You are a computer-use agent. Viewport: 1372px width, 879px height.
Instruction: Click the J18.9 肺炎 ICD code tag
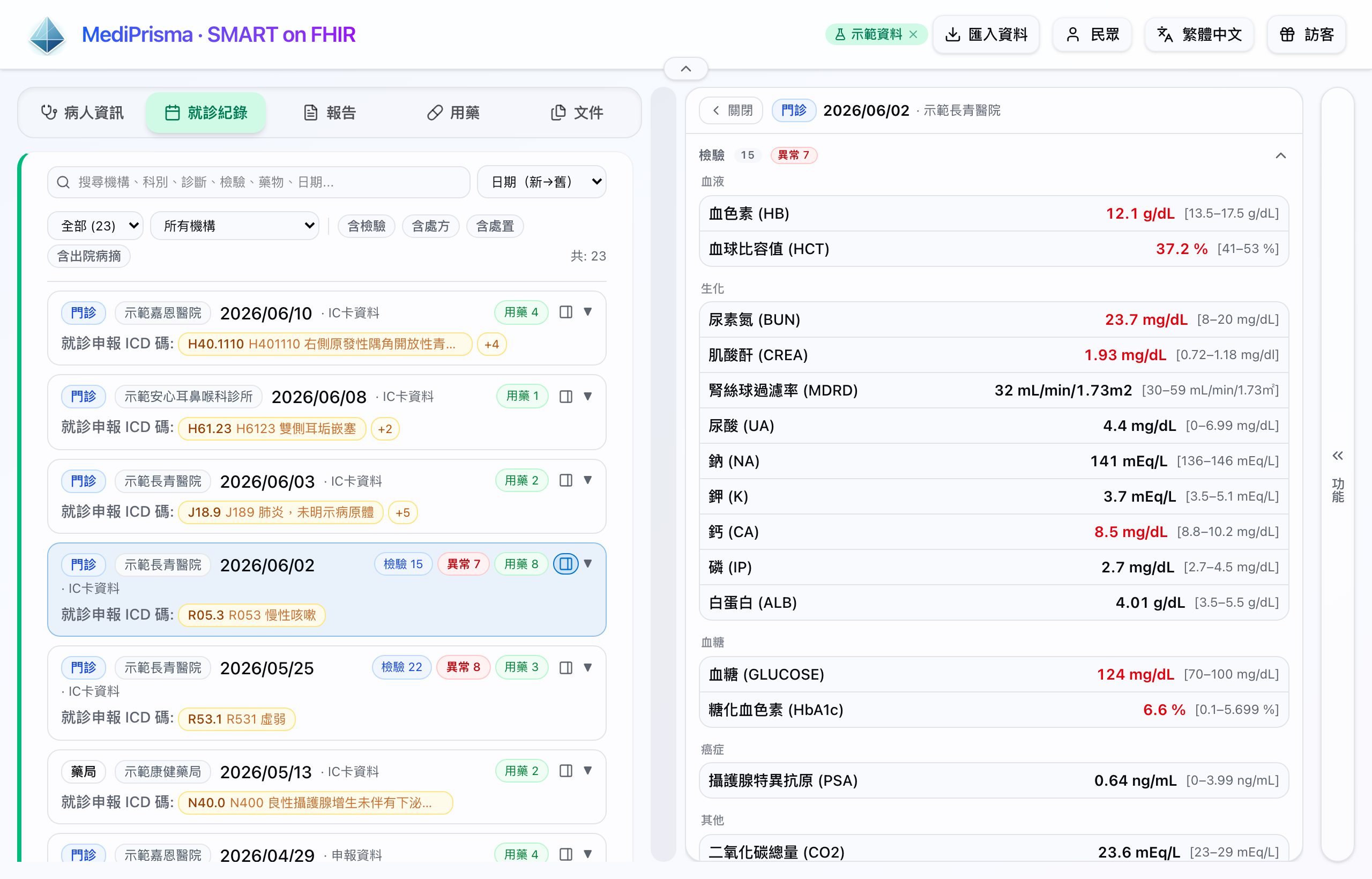click(x=281, y=512)
